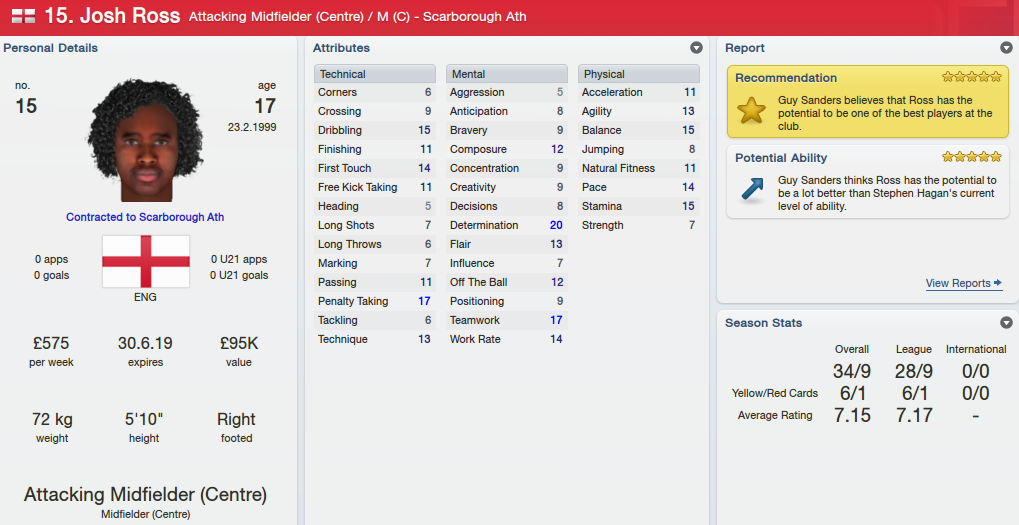Click the England flag icon in header
The image size is (1019, 525).
click(23, 16)
